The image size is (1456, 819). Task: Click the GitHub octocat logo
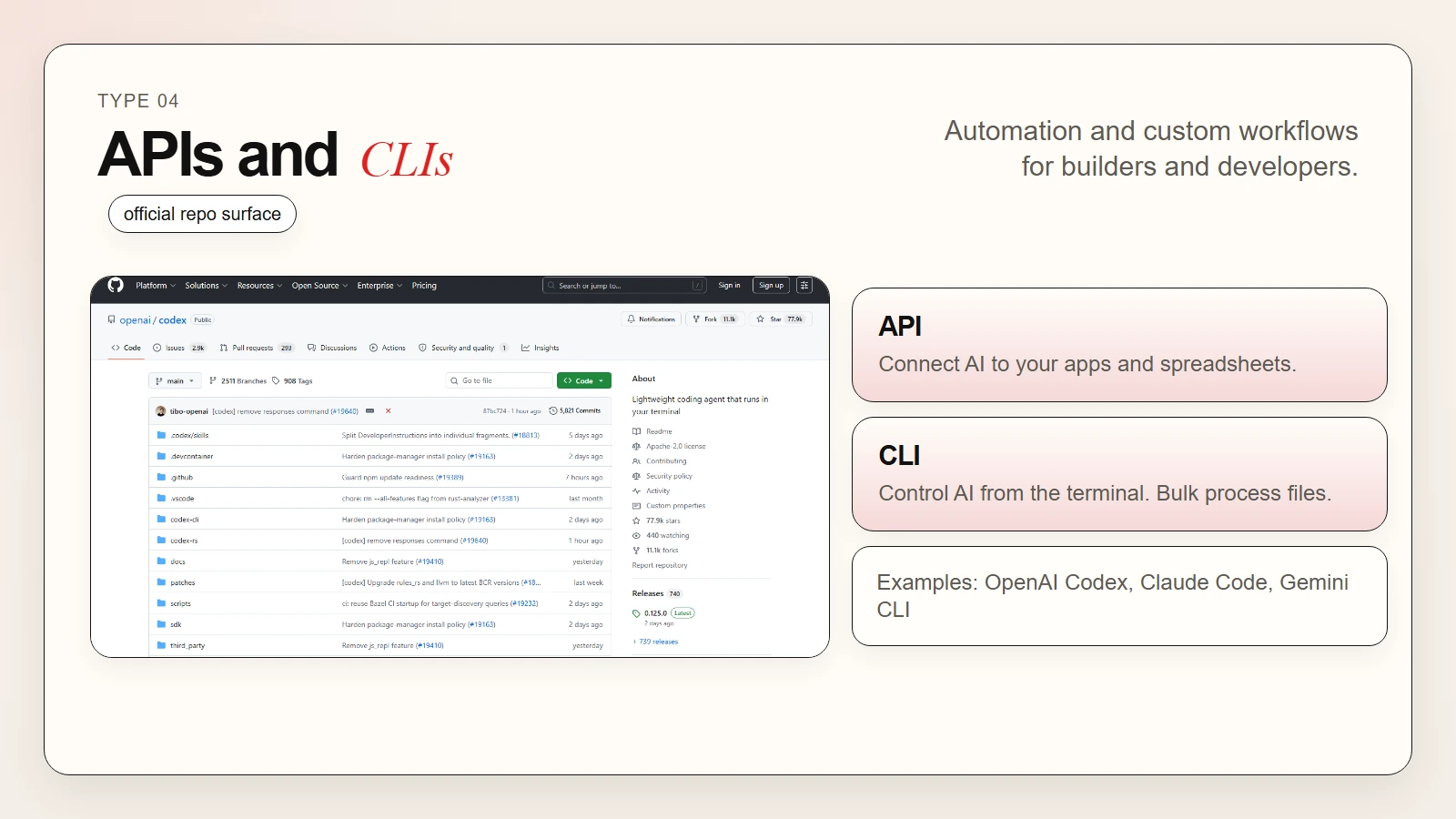(116, 285)
